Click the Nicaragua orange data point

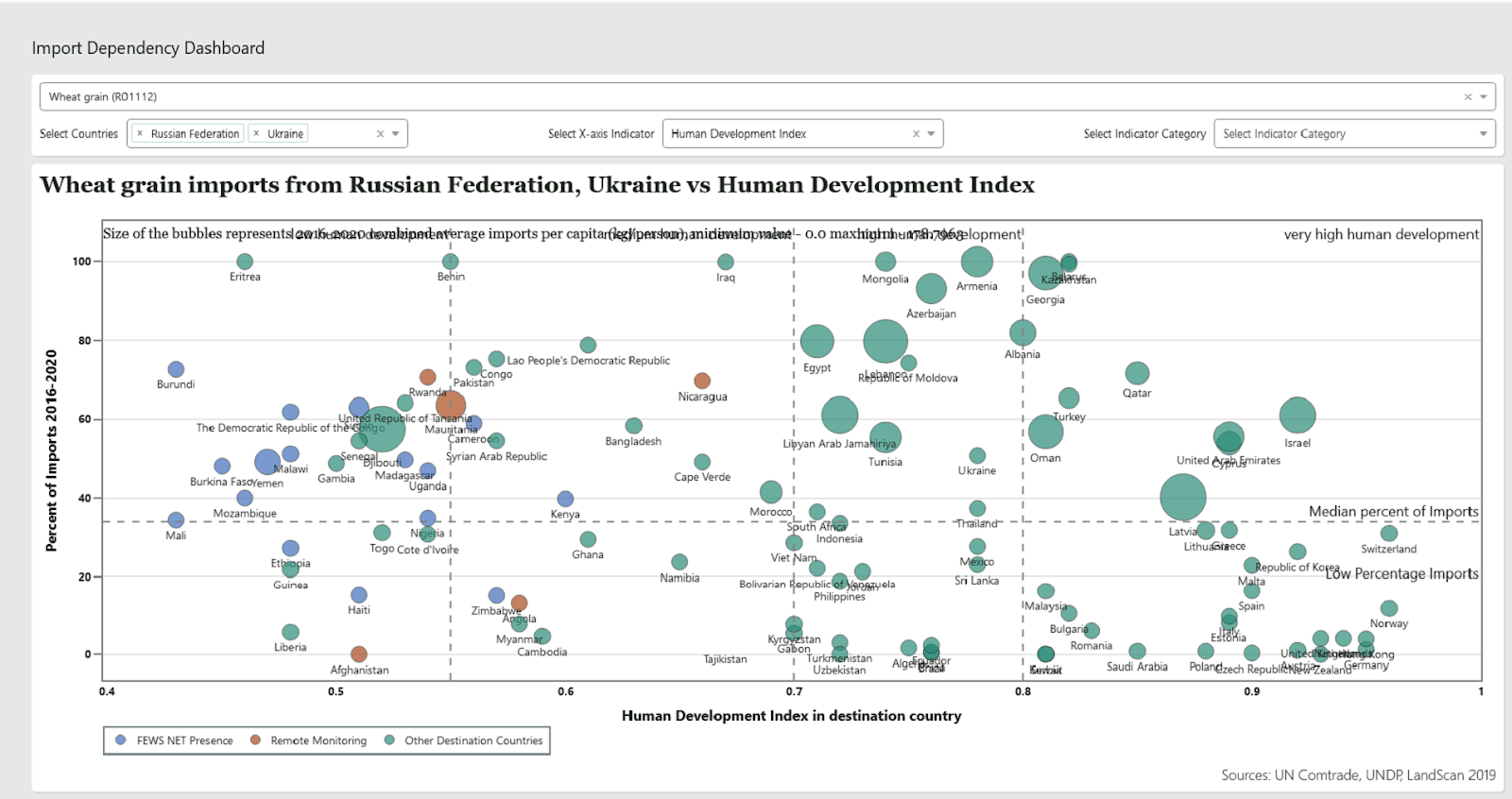[702, 381]
